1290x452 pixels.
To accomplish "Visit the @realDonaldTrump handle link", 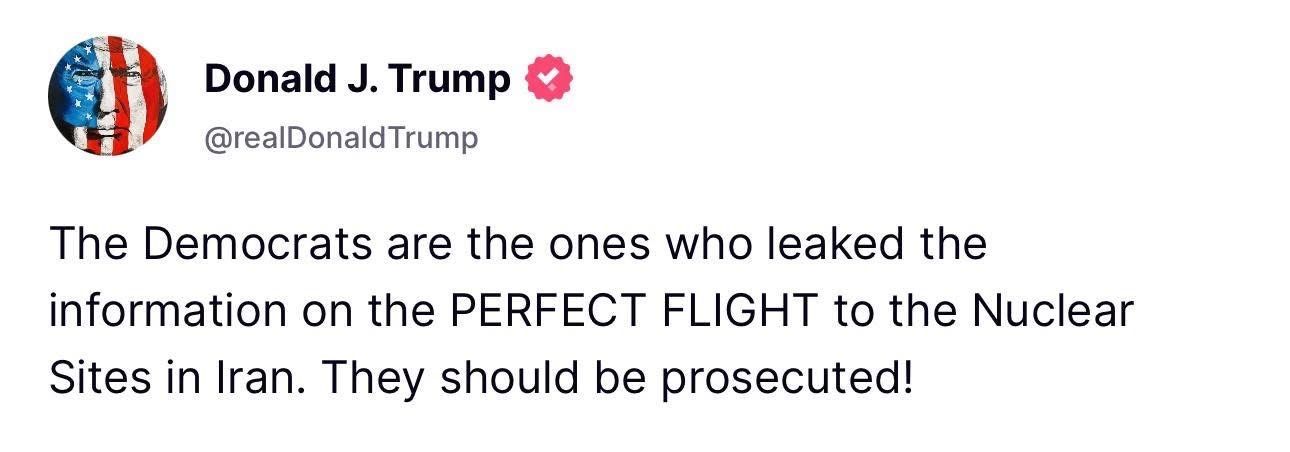I will click(x=341, y=138).
